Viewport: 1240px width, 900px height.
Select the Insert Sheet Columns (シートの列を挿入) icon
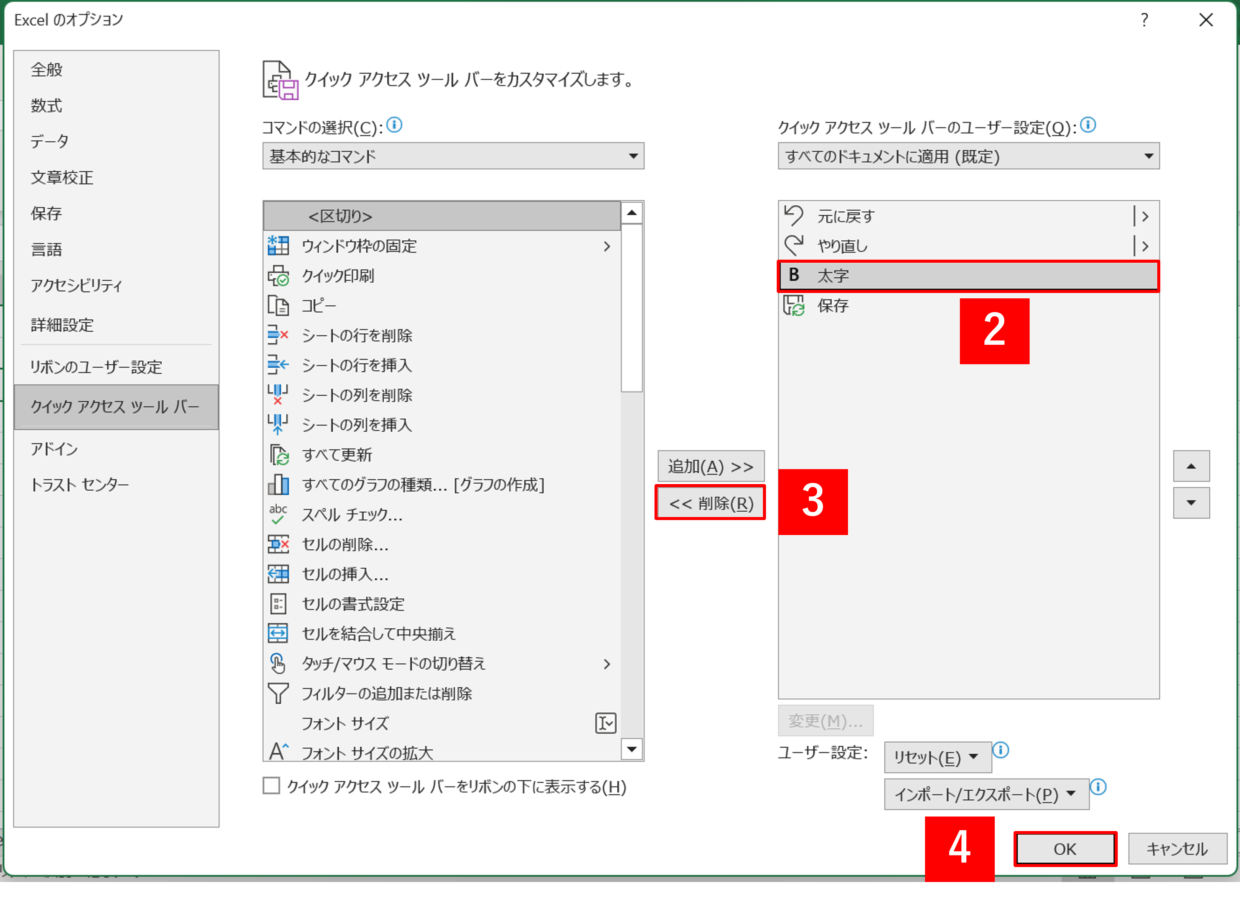pyautogui.click(x=278, y=425)
